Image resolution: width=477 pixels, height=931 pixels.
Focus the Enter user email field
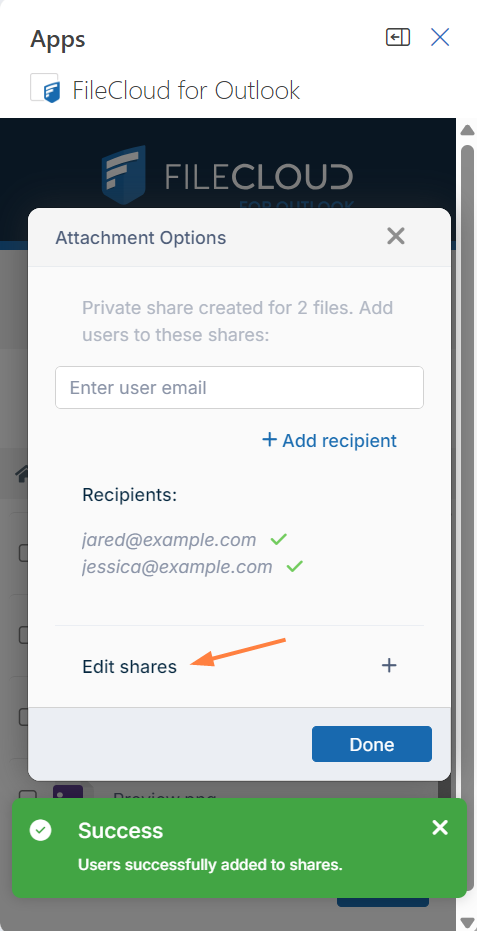click(239, 388)
